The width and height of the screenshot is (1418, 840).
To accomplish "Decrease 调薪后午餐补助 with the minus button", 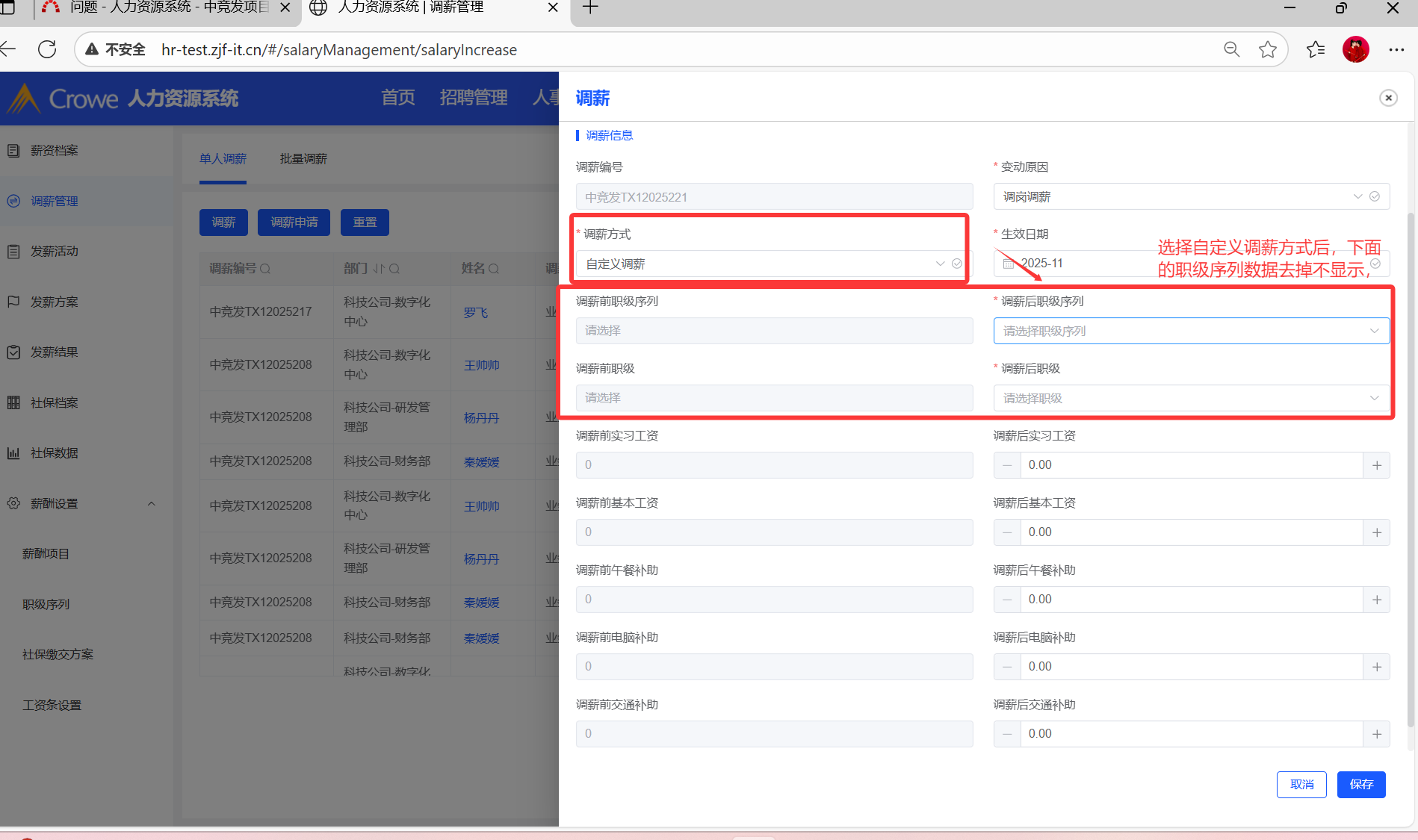I will (x=1007, y=600).
